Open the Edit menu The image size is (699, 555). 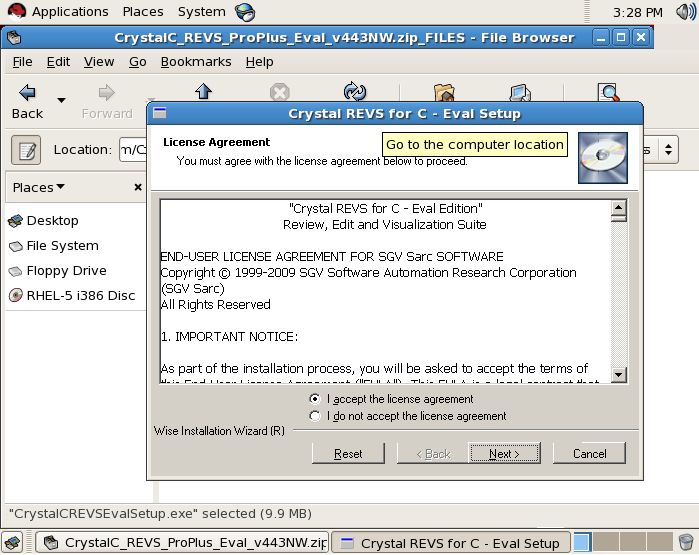tap(58, 62)
